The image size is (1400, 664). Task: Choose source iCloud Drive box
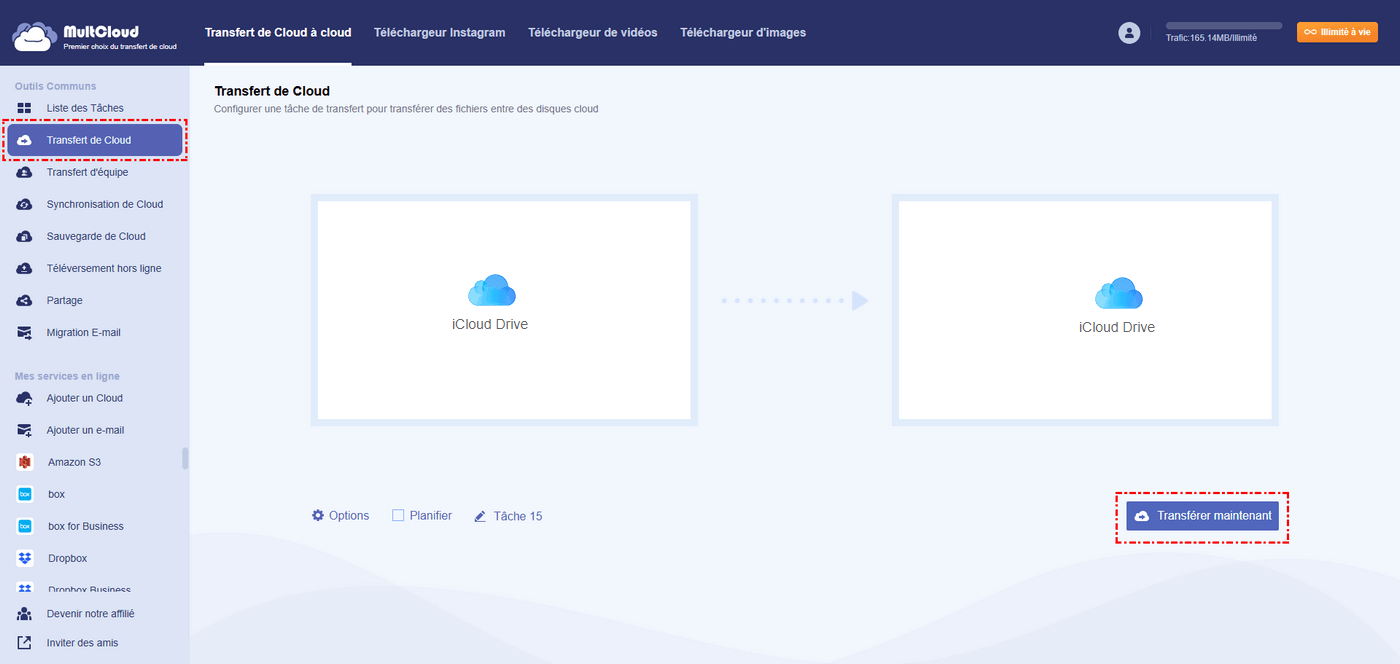(504, 310)
